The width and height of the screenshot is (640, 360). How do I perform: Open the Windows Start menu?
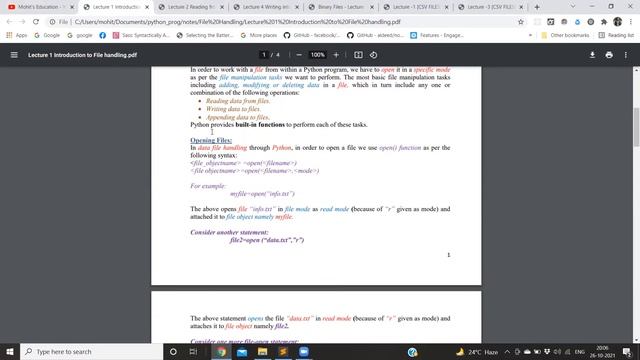coord(10,351)
